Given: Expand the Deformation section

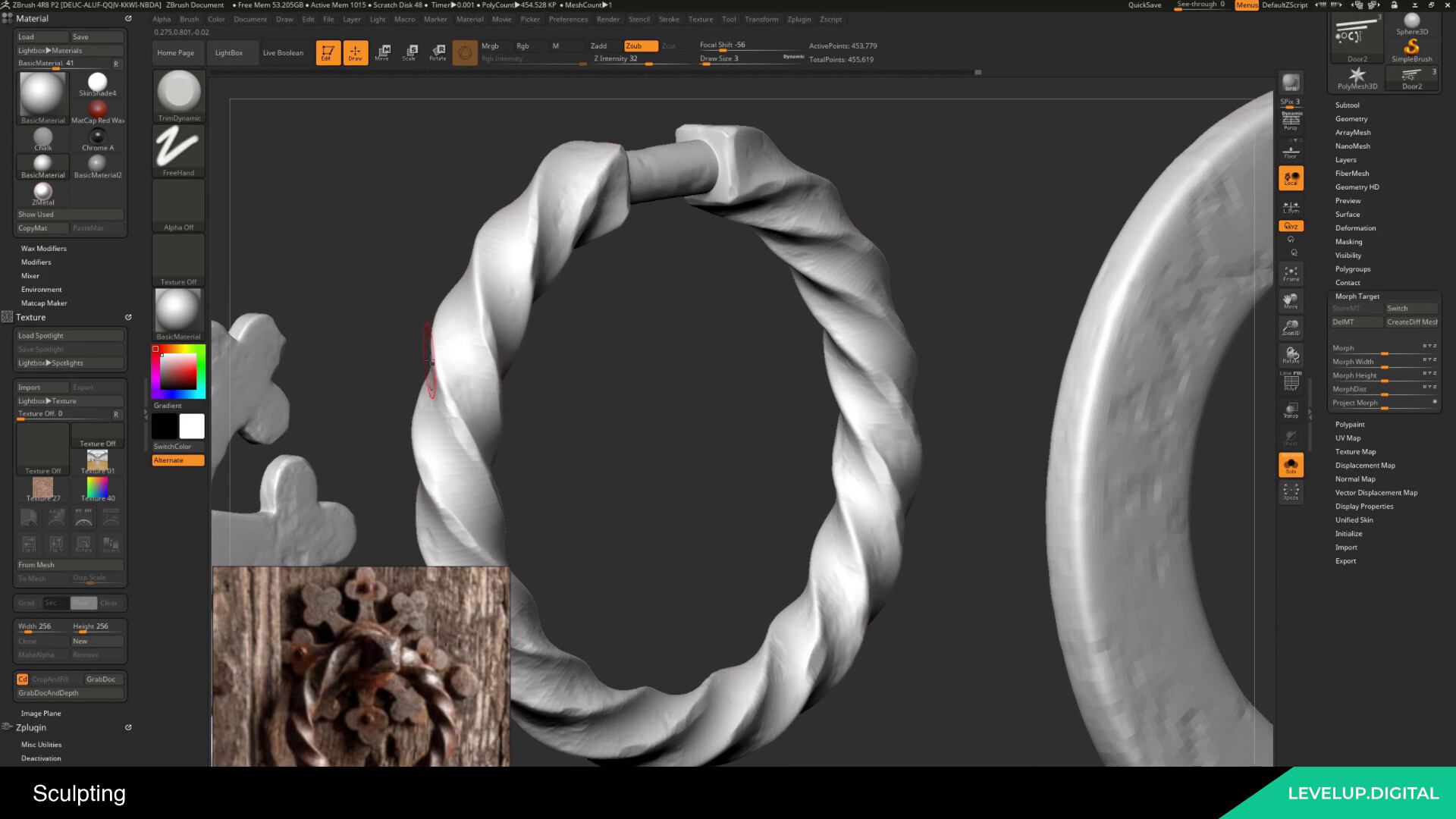Looking at the screenshot, I should click(1355, 227).
